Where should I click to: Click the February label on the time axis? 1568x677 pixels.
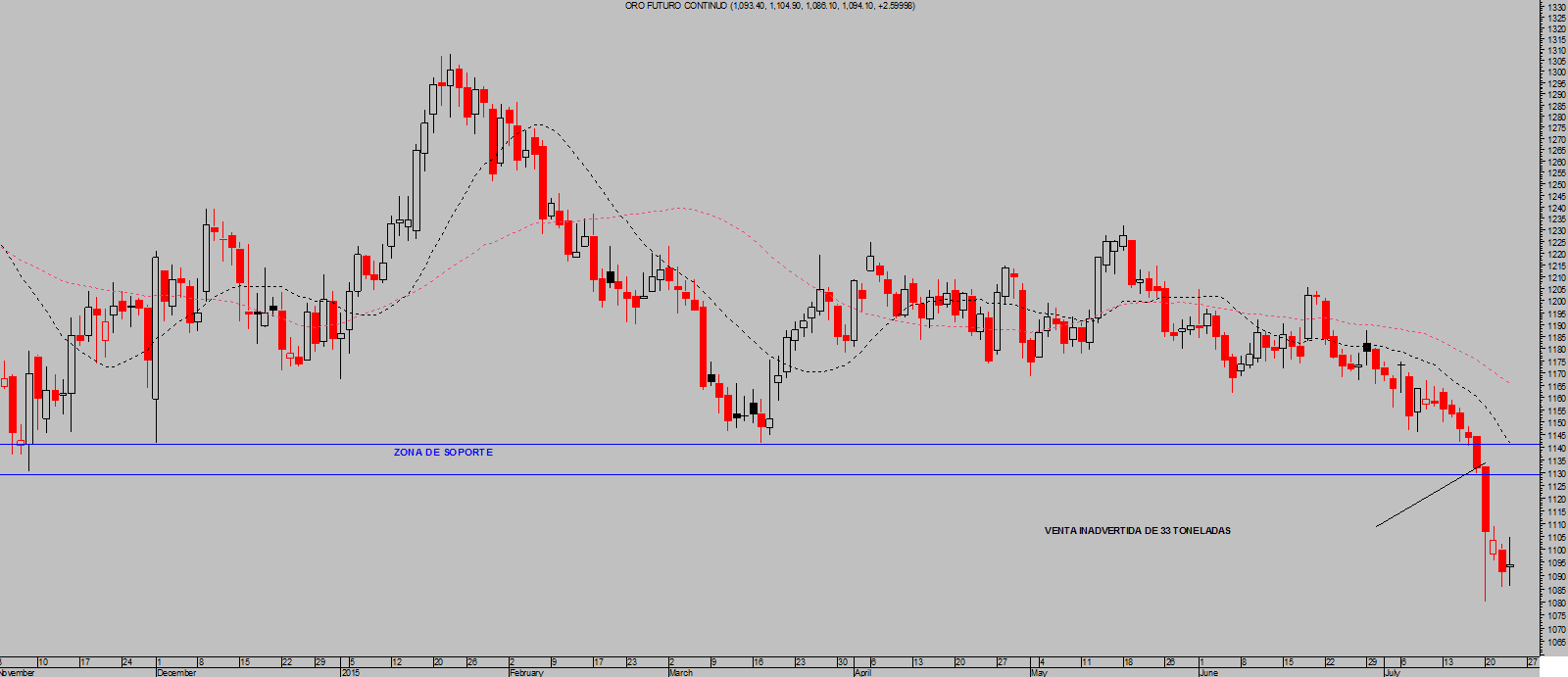tap(526, 673)
